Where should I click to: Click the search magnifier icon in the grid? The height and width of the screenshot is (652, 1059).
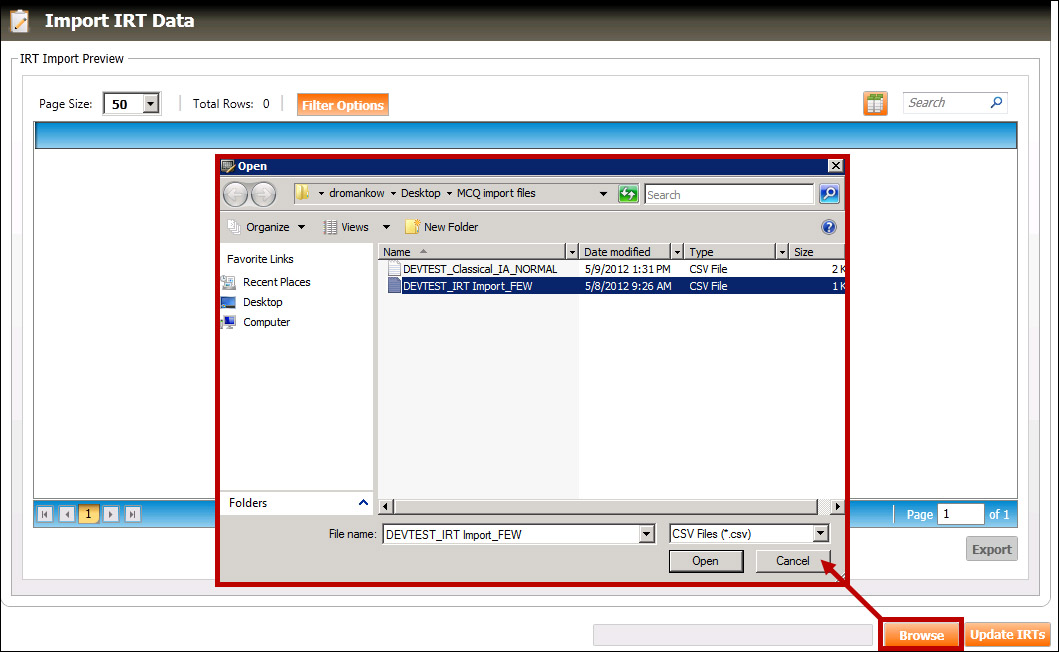pos(996,103)
